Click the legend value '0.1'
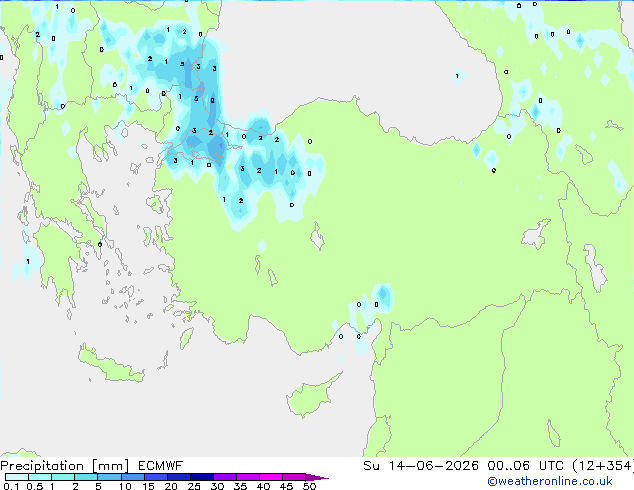The height and width of the screenshot is (490, 634). [x=11, y=486]
